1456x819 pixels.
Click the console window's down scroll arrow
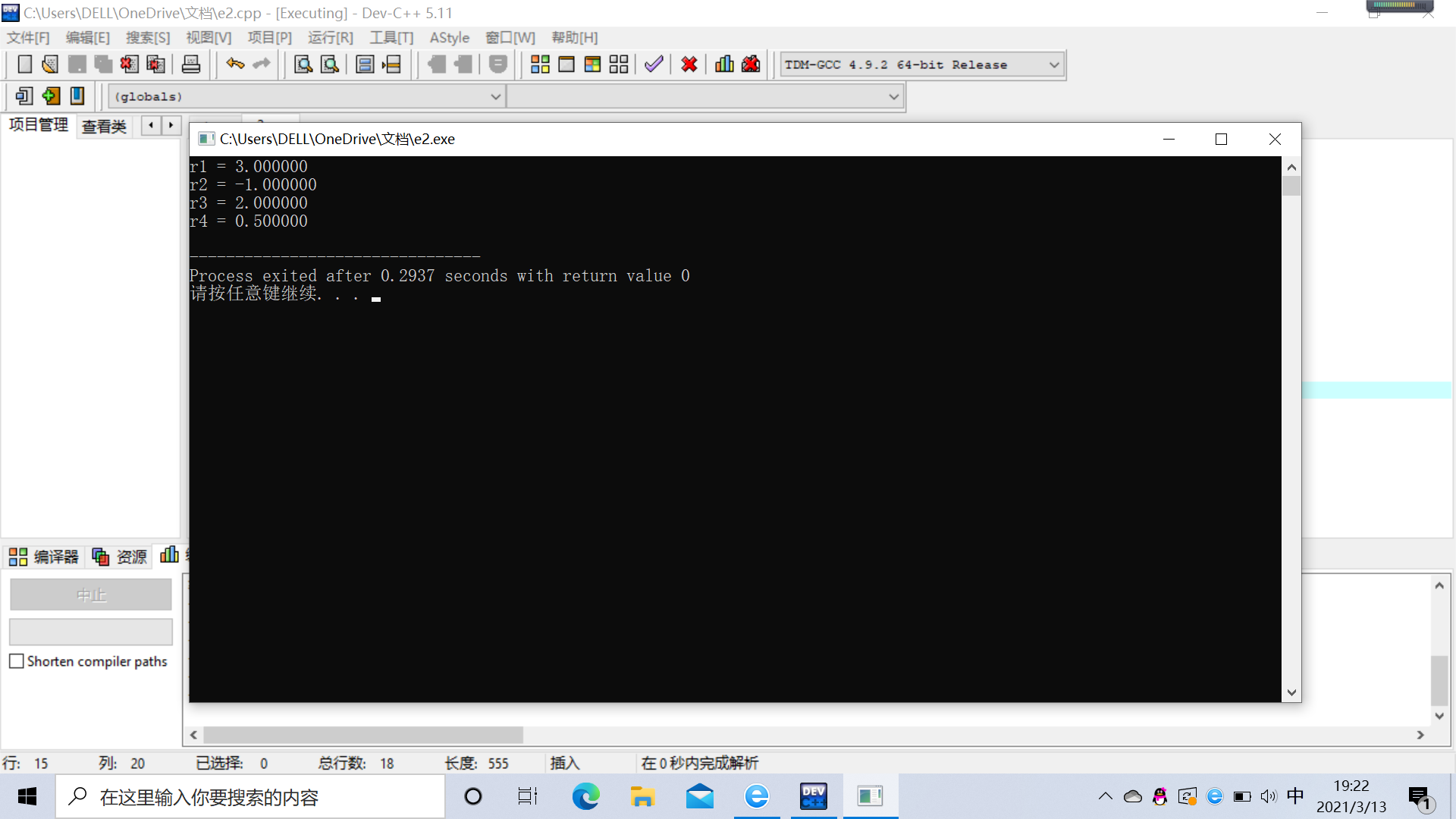pyautogui.click(x=1291, y=692)
